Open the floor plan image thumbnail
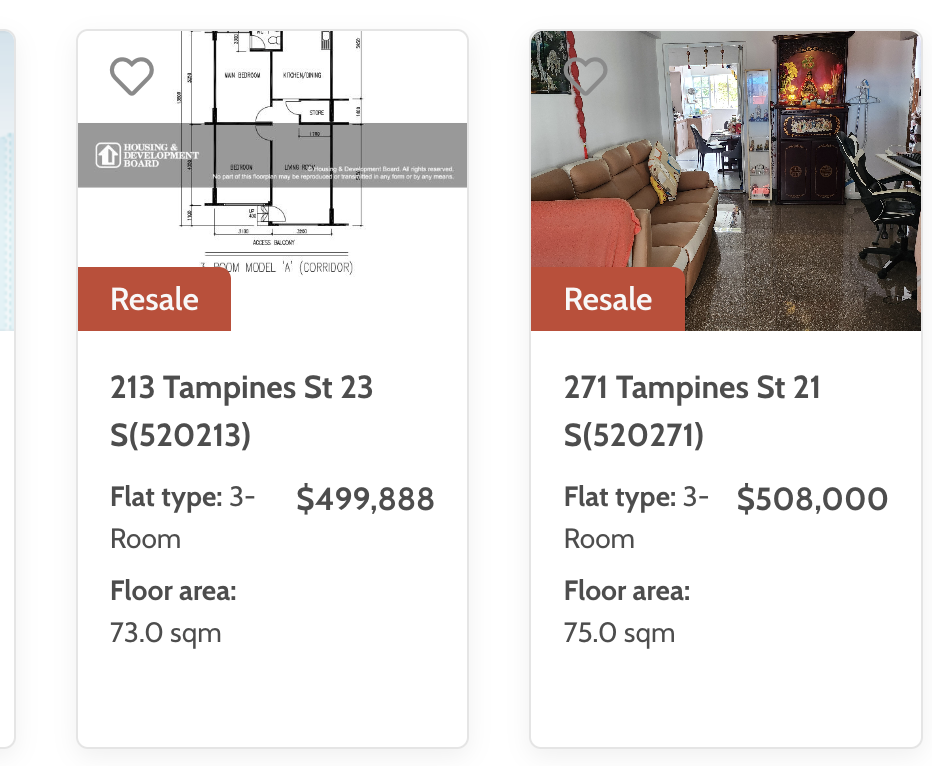Screen dimensions: 932x766 click(272, 181)
